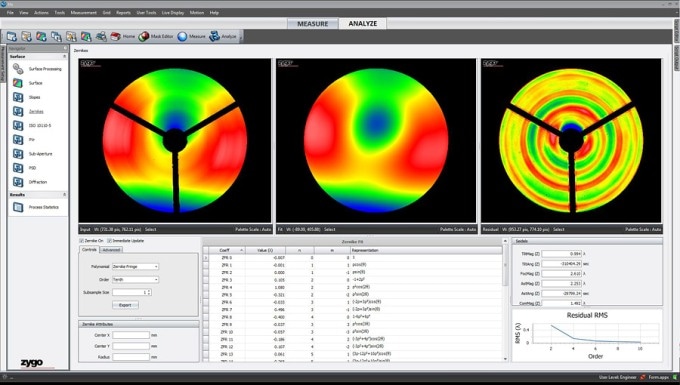The height and width of the screenshot is (385, 680).
Task: Open the Live Display menu
Action: [x=173, y=13]
